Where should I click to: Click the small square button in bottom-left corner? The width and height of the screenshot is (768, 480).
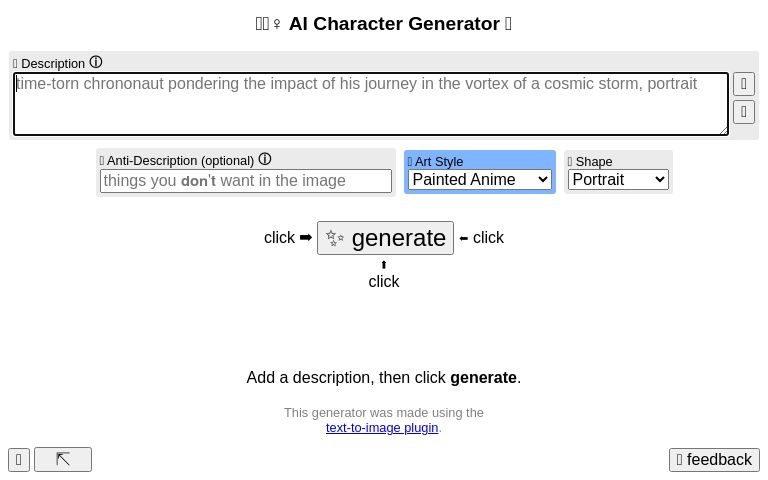tap(19, 460)
